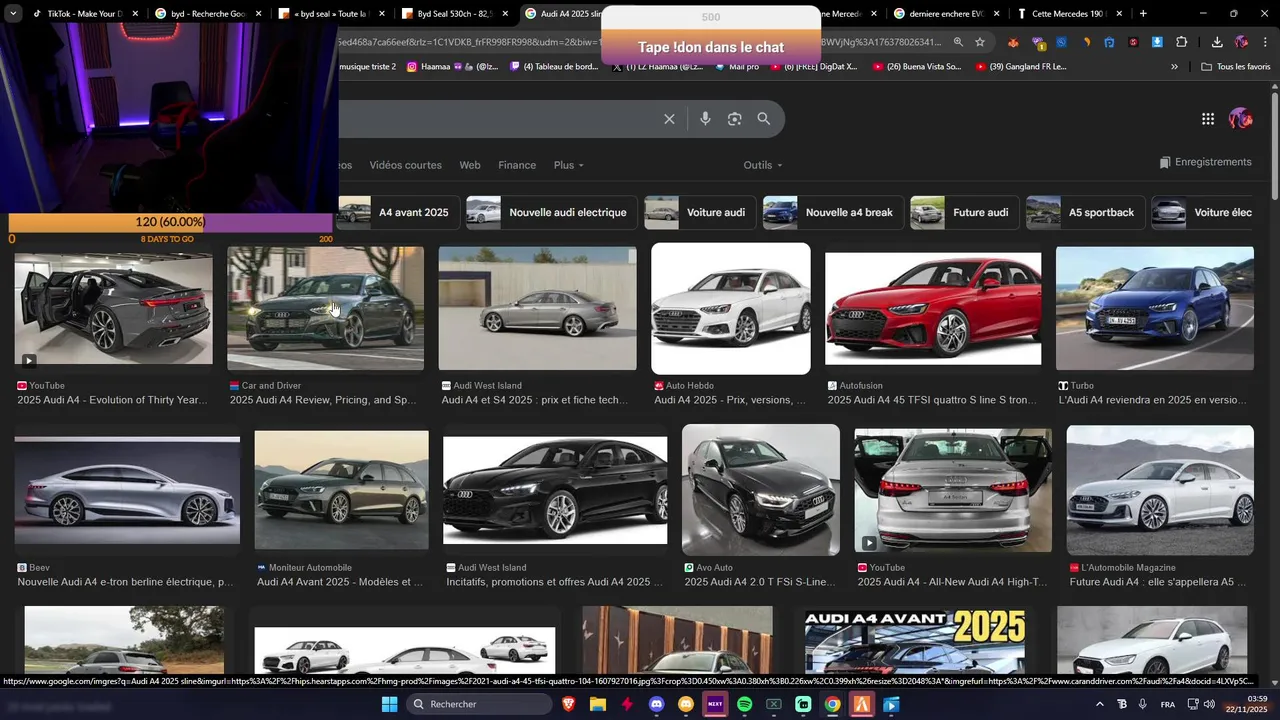Image resolution: width=1280 pixels, height=720 pixels.
Task: Switch to Byd Seal 530ch tab
Action: point(455,14)
